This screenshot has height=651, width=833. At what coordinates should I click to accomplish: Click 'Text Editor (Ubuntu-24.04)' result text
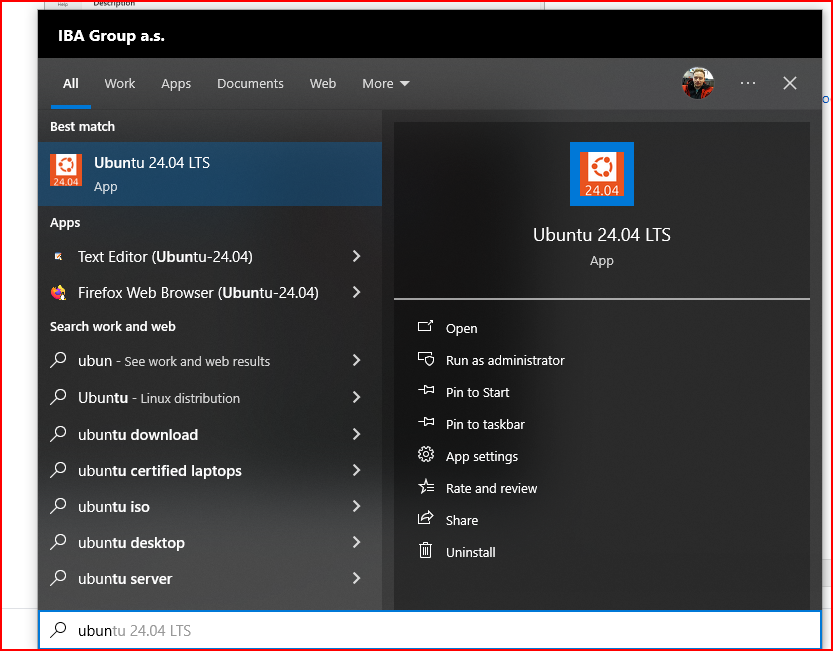(165, 257)
